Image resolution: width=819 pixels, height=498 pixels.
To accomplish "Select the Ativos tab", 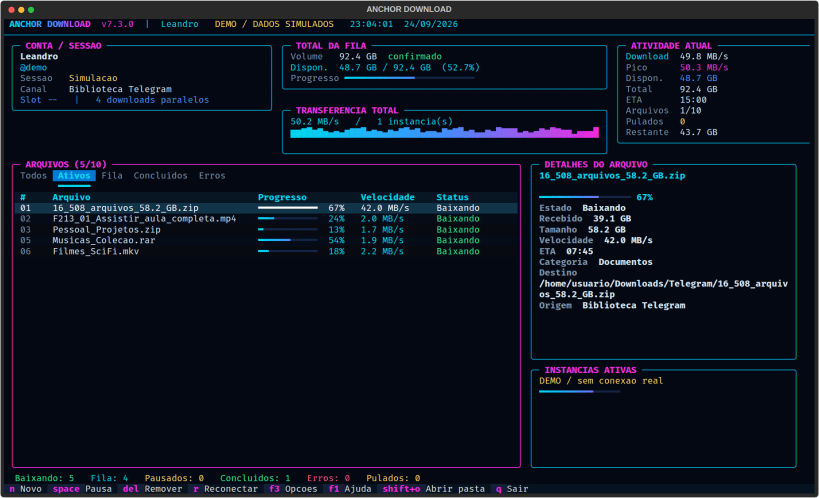I will pos(74,176).
